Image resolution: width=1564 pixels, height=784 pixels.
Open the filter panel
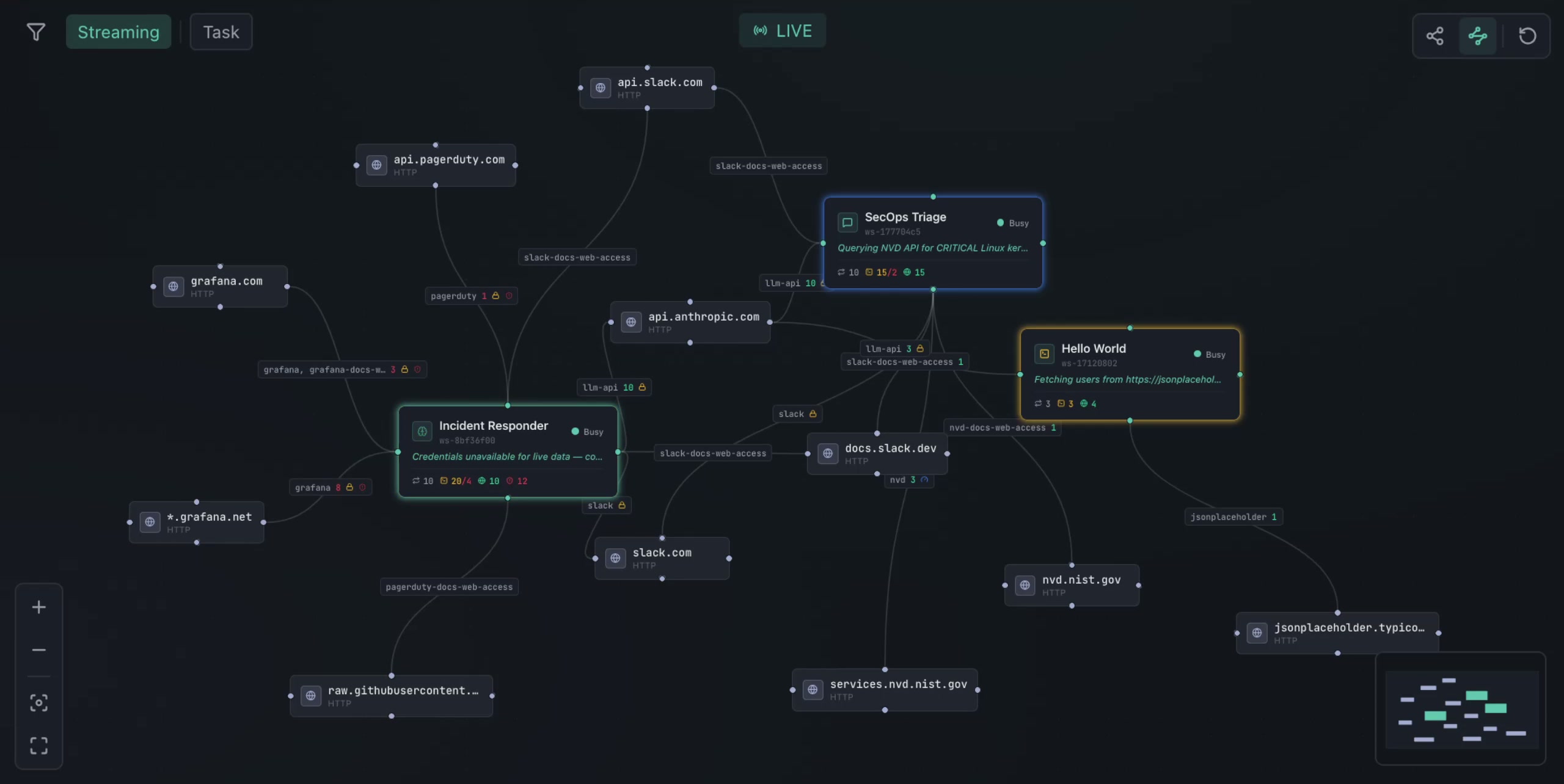[x=36, y=32]
